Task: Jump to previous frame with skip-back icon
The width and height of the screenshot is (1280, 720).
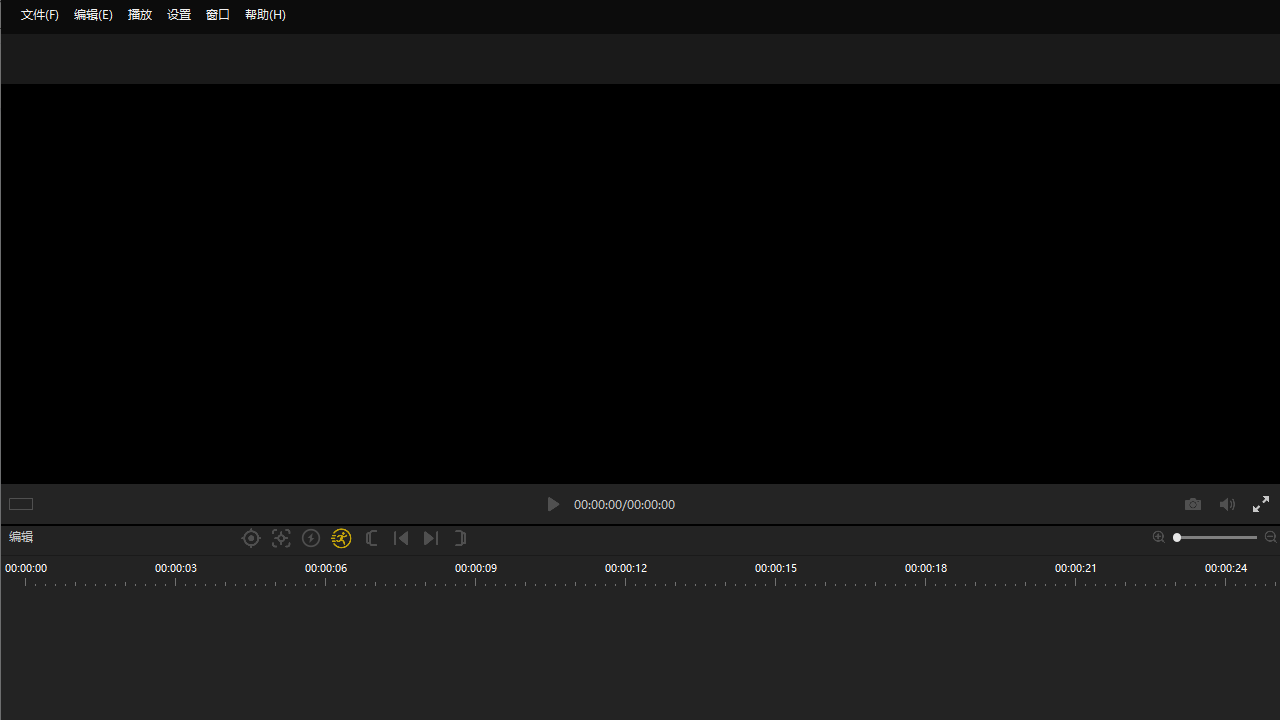Action: 401,538
